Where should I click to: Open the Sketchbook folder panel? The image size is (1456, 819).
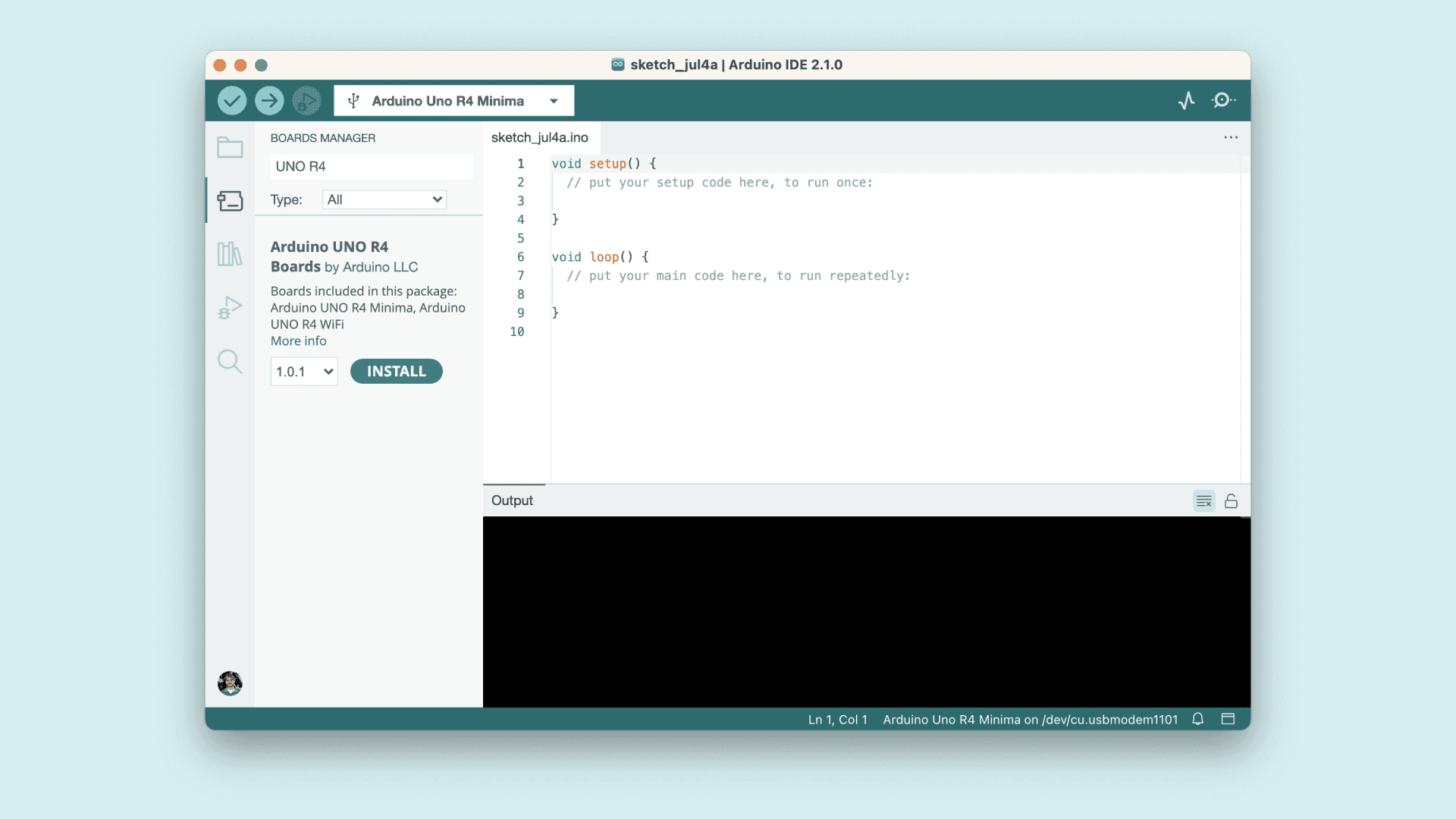click(230, 147)
